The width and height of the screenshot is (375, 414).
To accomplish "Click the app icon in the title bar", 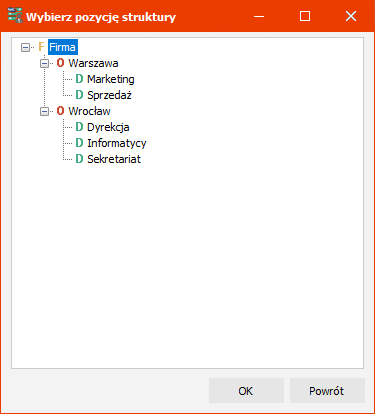I will (15, 16).
